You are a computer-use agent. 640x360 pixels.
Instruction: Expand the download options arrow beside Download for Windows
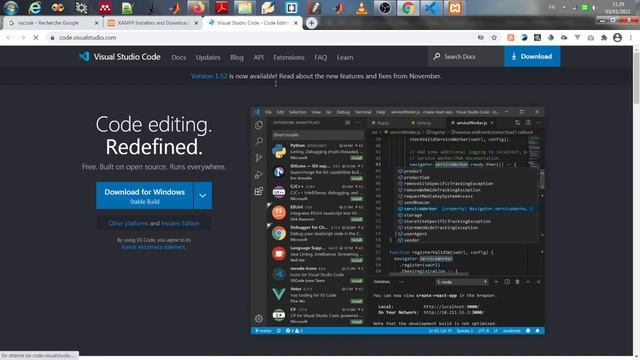[202, 196]
